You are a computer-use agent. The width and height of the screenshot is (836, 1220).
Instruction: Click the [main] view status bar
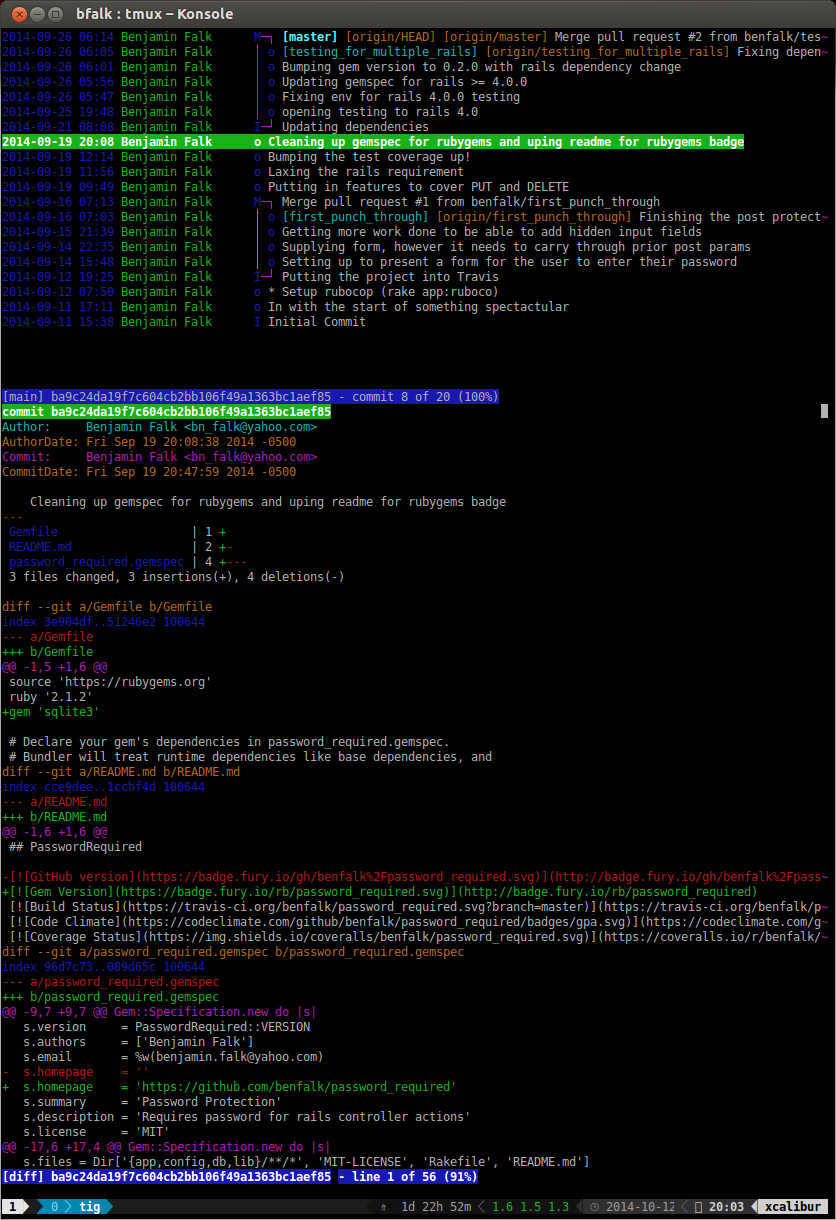click(x=250, y=397)
